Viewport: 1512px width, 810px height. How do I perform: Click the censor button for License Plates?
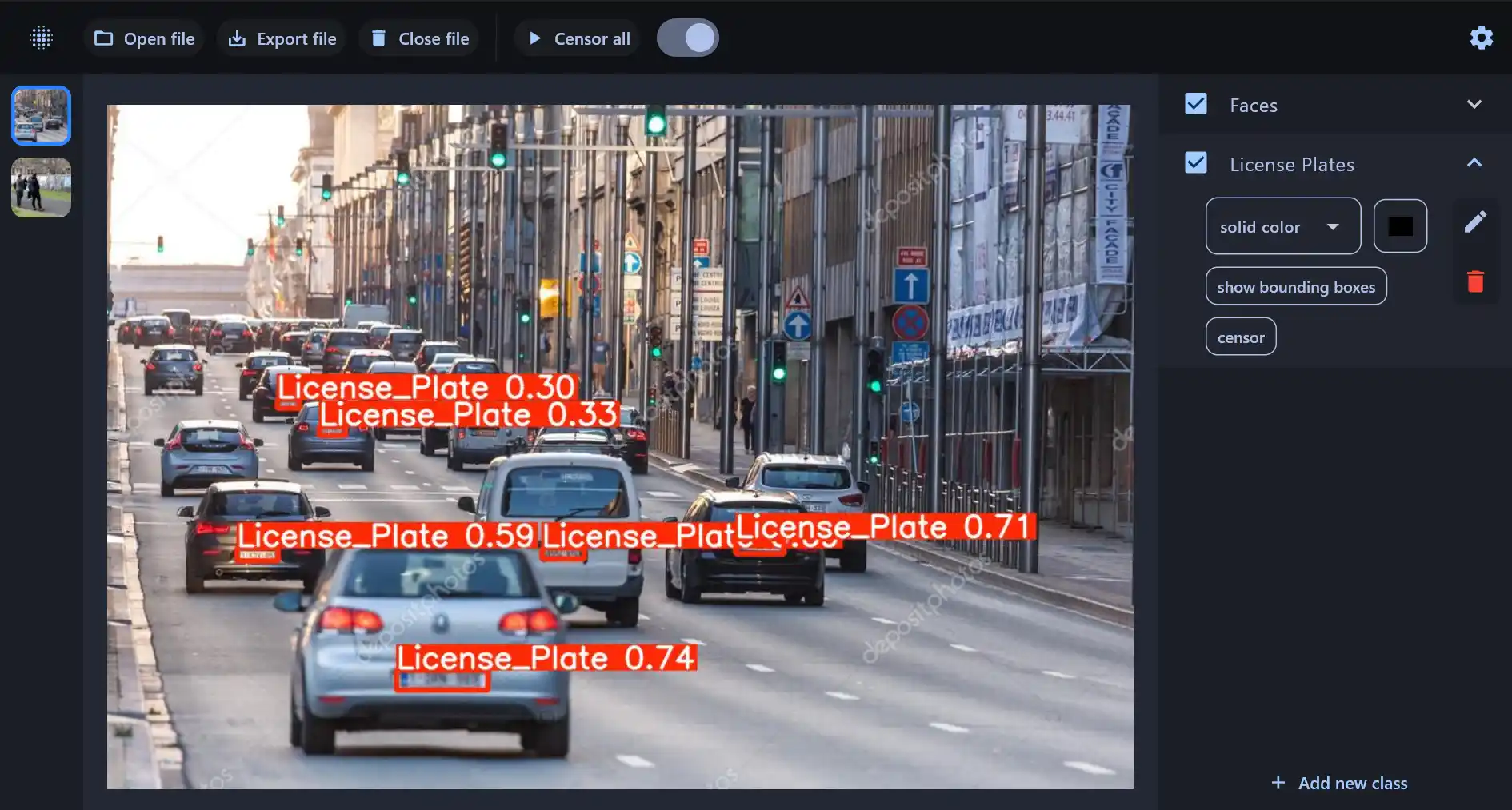[1241, 336]
